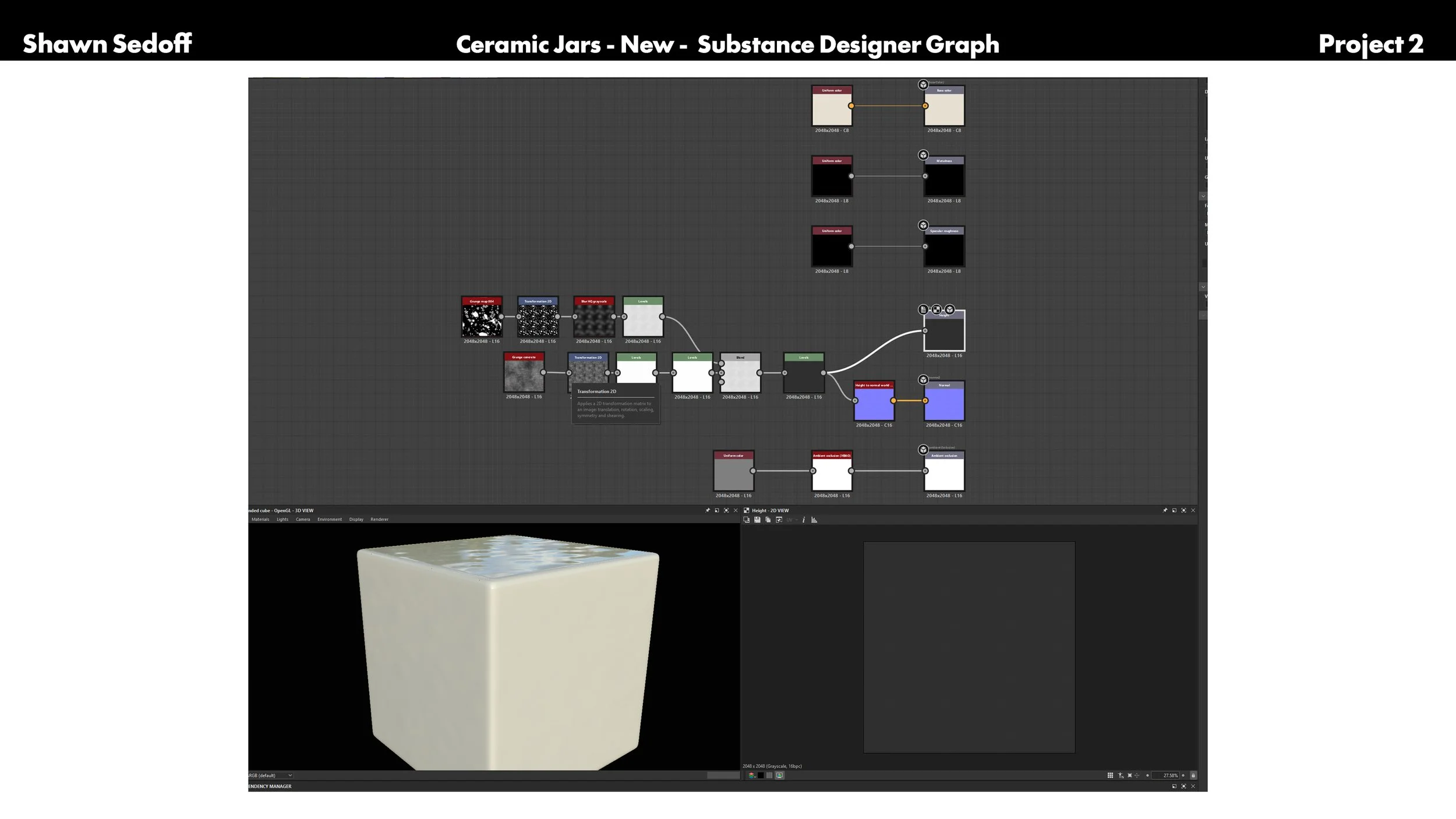
Task: Maximize the Height 2D view panel
Action: tap(1183, 510)
